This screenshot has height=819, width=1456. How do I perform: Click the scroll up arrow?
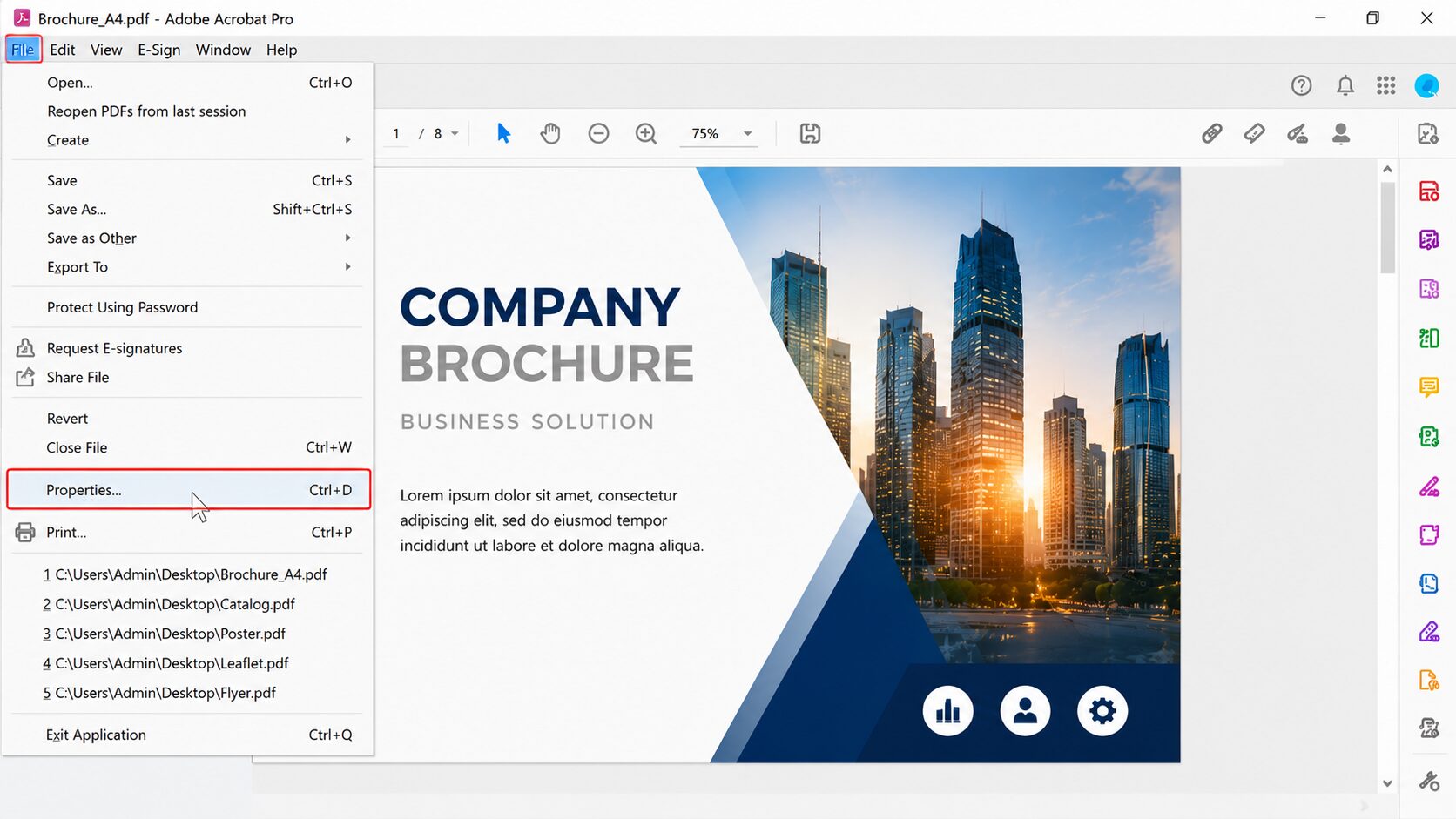[1387, 169]
